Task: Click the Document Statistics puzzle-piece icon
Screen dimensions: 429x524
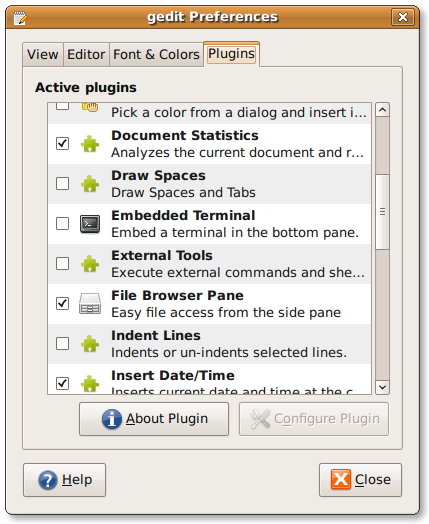Action: click(90, 144)
